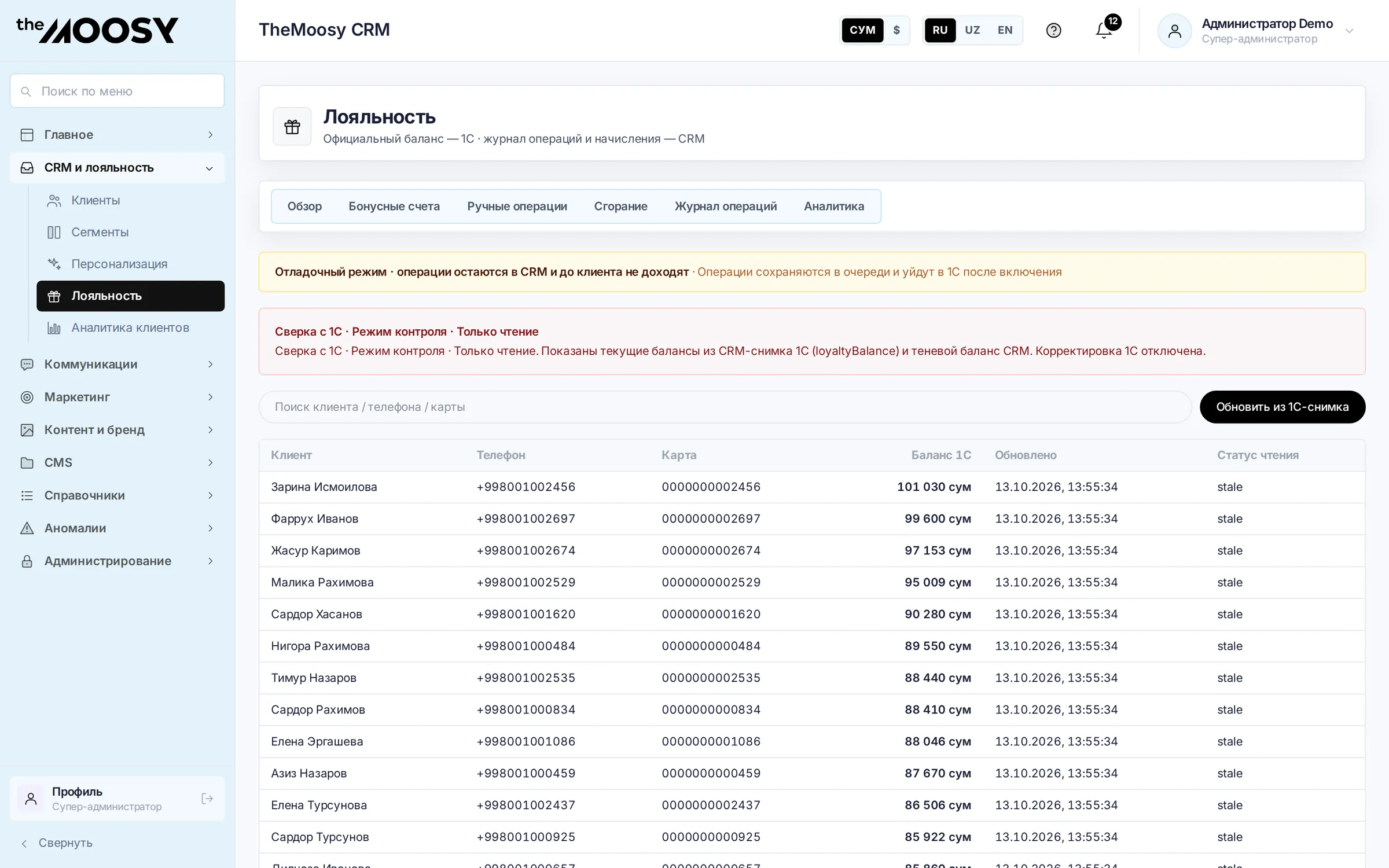This screenshot has height=868, width=1389.
Task: Click the Аномалии warning triangle icon
Action: point(27,528)
